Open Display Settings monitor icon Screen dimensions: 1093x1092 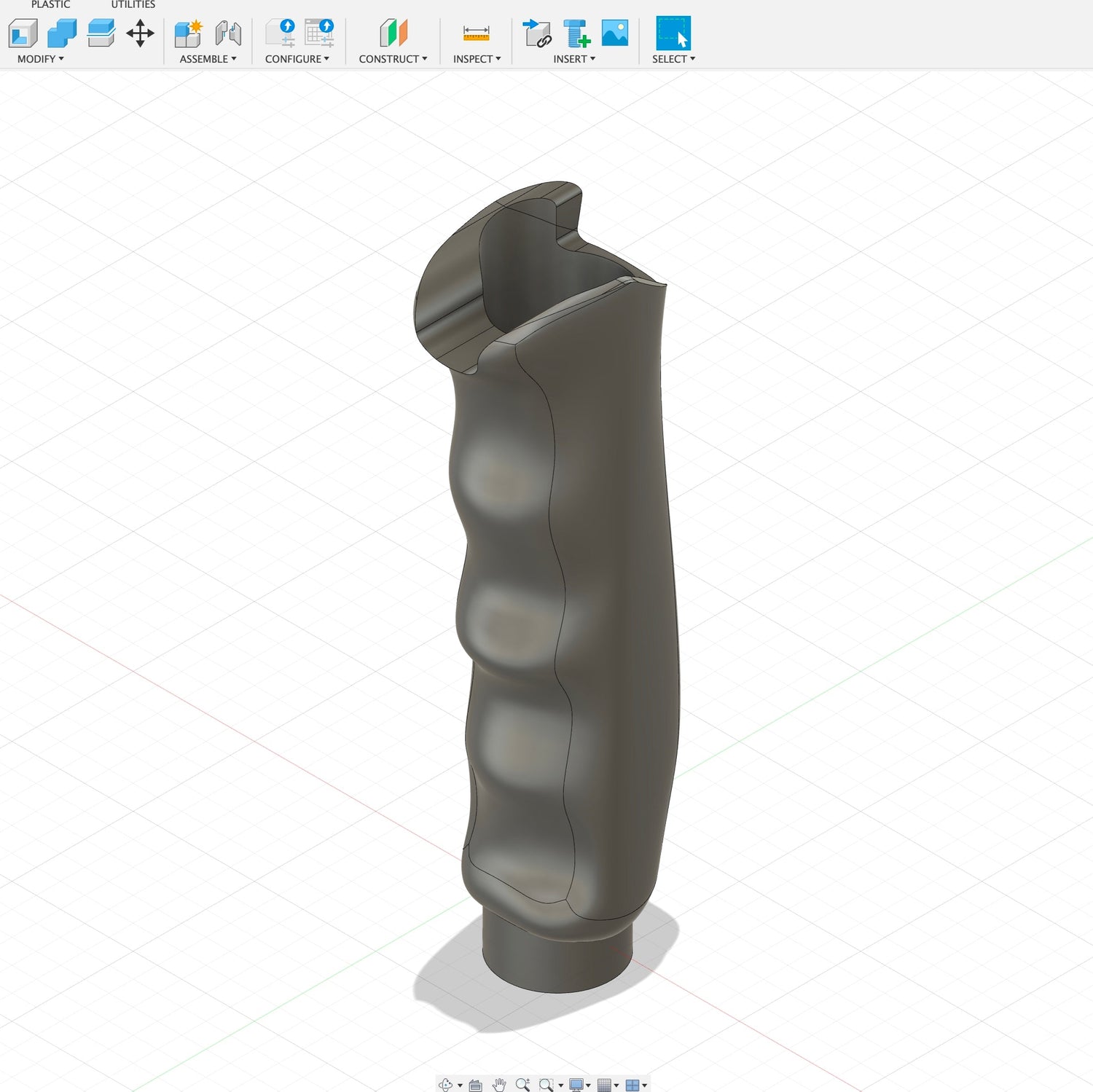pos(576,1085)
